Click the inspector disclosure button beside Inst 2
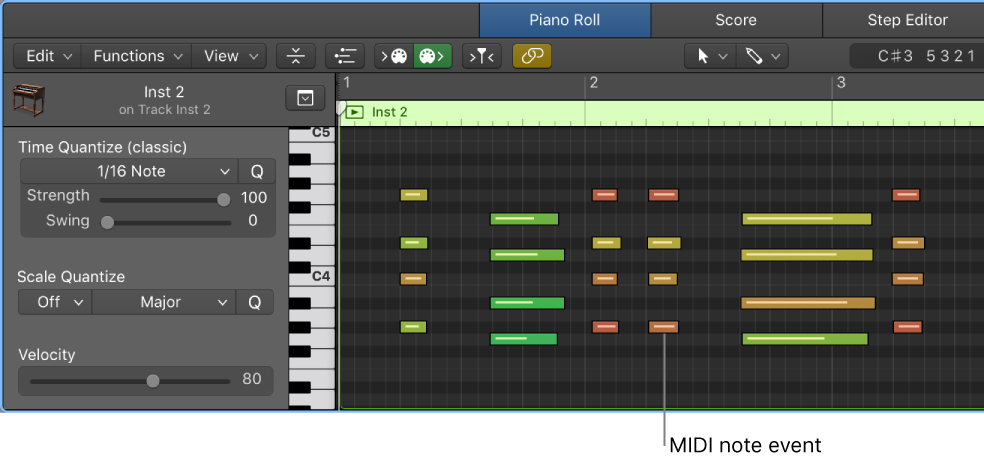 [305, 98]
